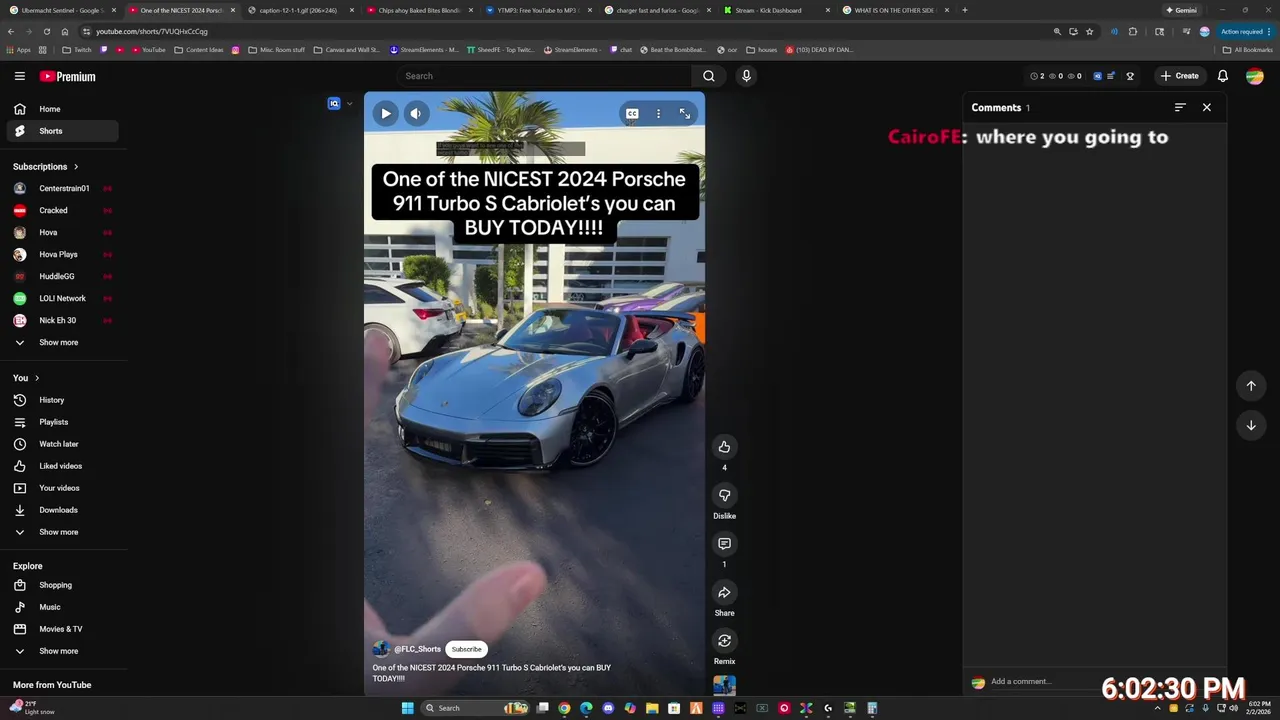Open a new browser tab
Viewport: 1280px width, 720px height.
[964, 10]
